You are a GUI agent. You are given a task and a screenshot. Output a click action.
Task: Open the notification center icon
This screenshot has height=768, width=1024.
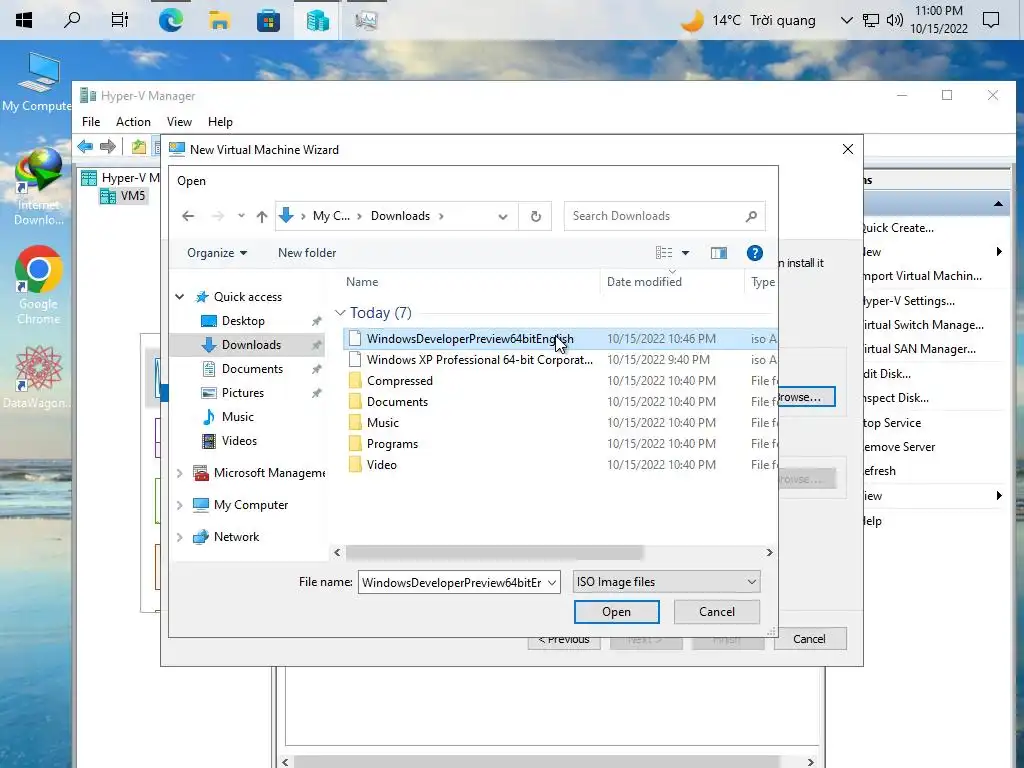click(x=991, y=20)
